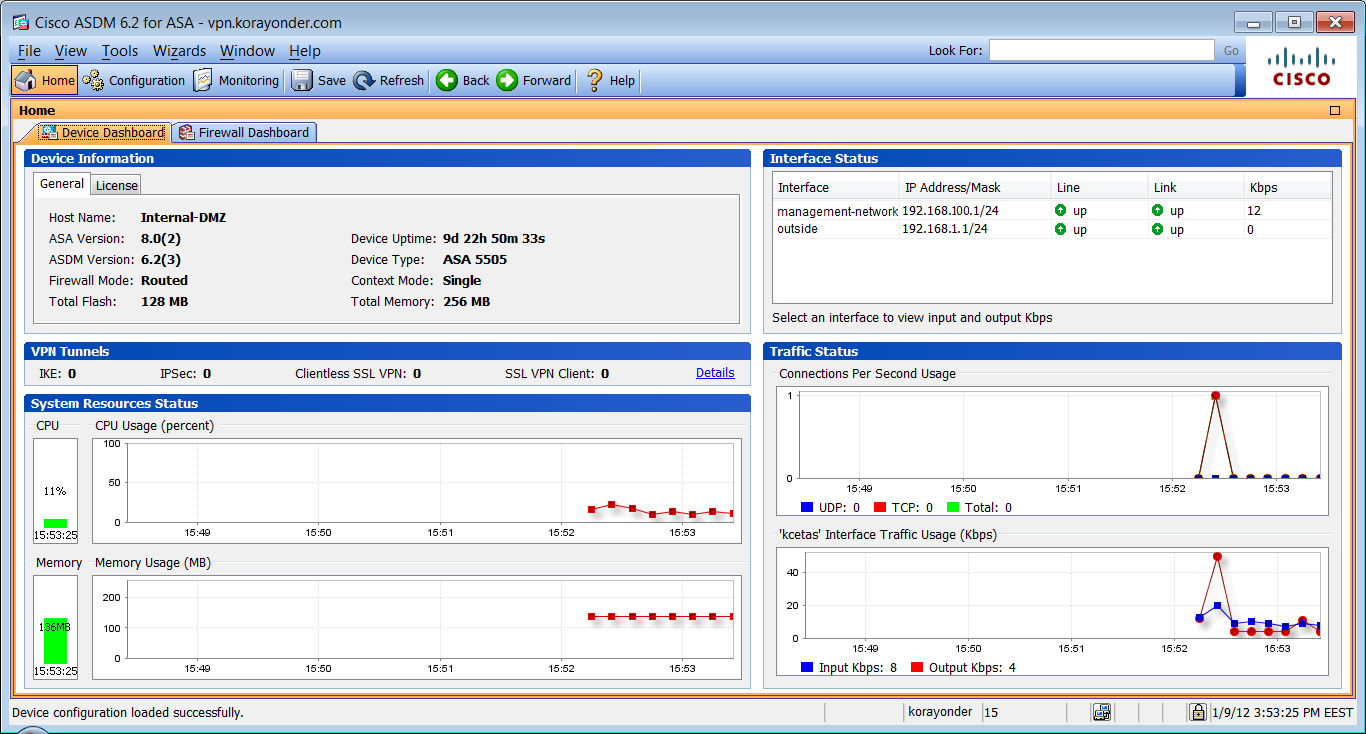
Task: Switch to Firewall Dashboard tab
Action: pyautogui.click(x=244, y=132)
